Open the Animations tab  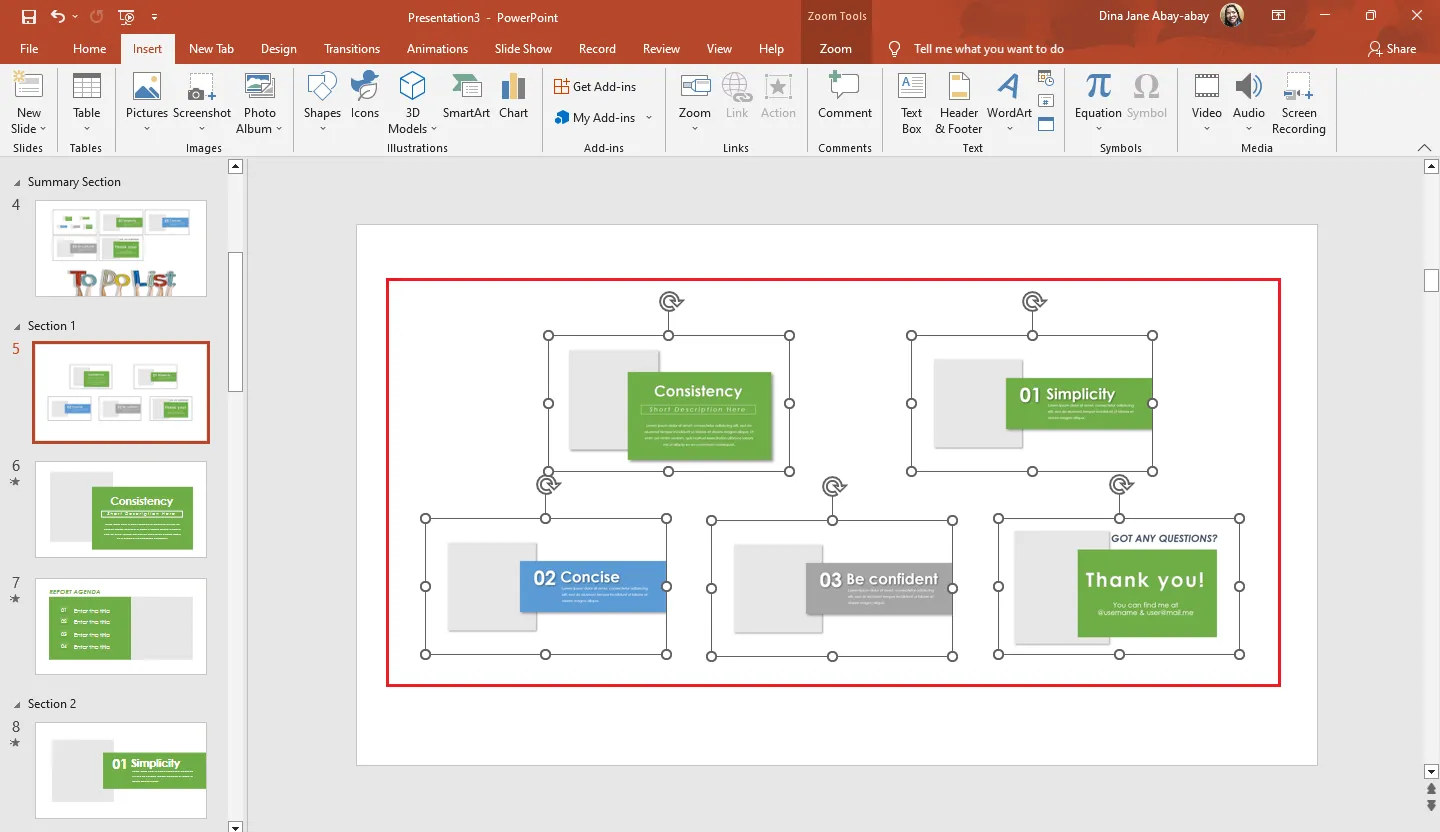(x=437, y=49)
